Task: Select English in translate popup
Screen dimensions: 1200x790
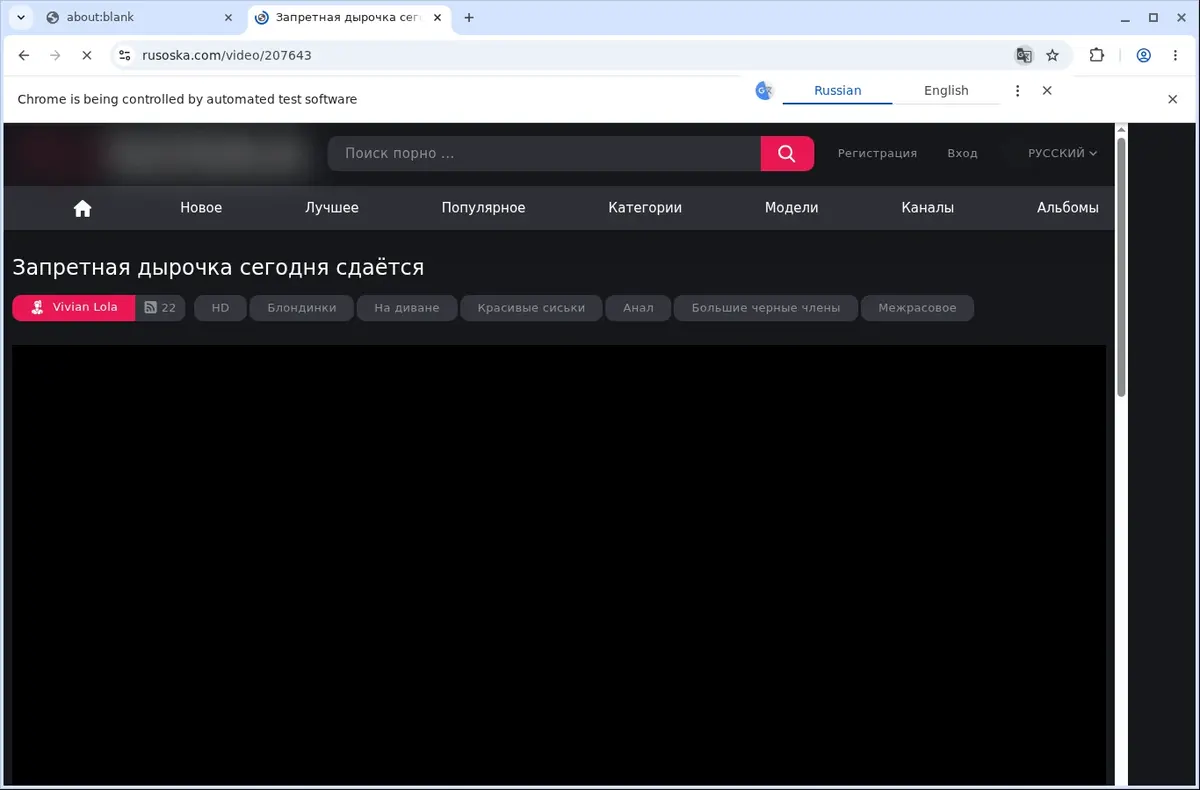Action: 946,91
